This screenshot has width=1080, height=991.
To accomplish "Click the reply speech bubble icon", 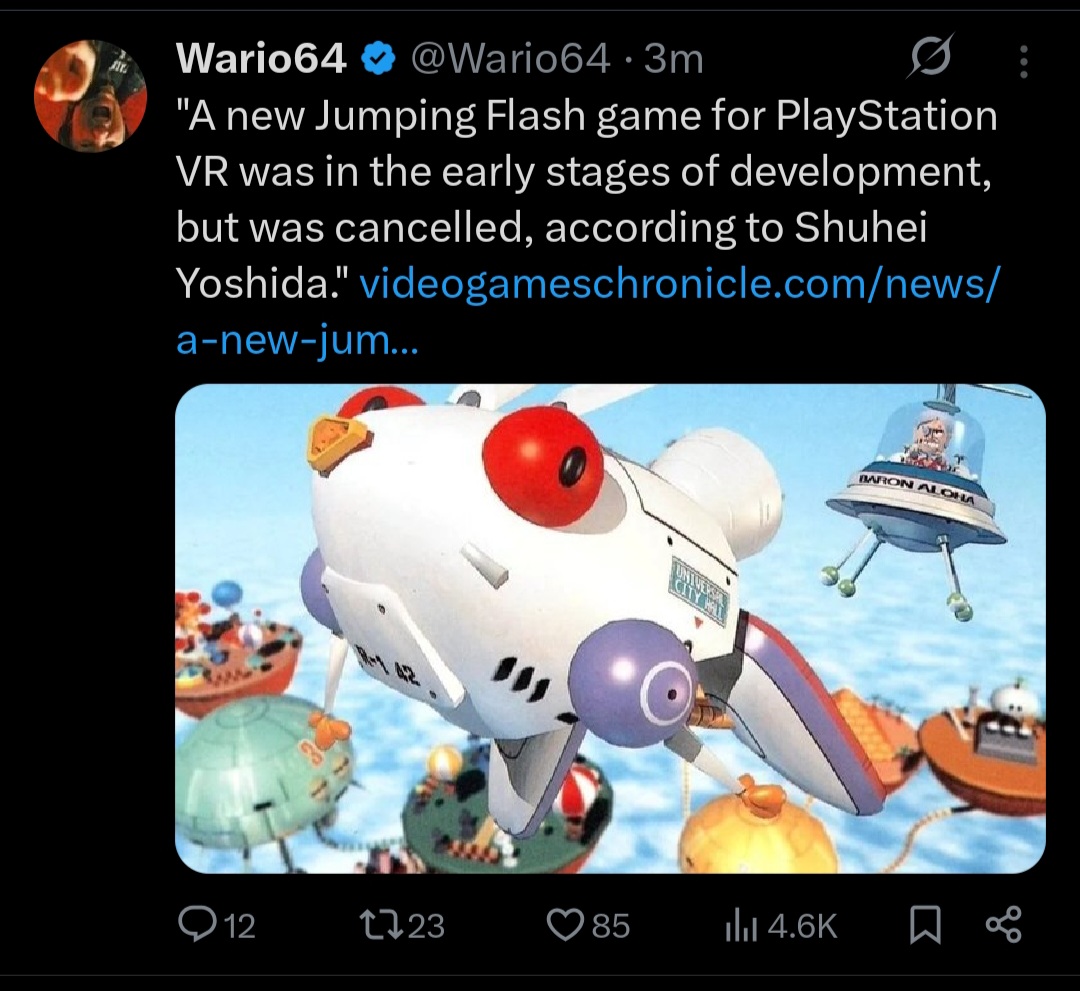I will tap(196, 925).
